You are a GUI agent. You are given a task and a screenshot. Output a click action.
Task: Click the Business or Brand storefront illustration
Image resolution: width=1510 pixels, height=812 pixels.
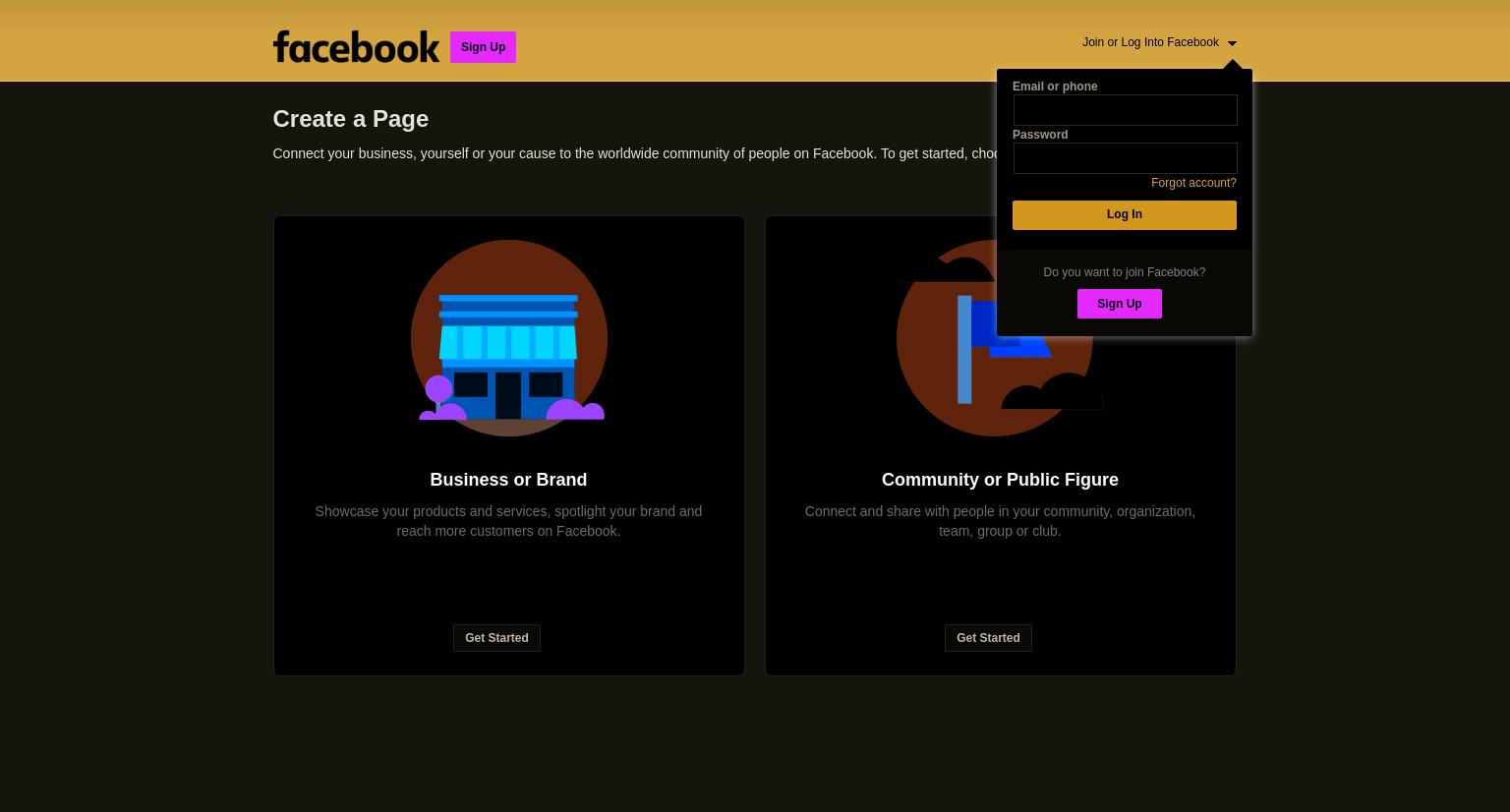pyautogui.click(x=509, y=338)
